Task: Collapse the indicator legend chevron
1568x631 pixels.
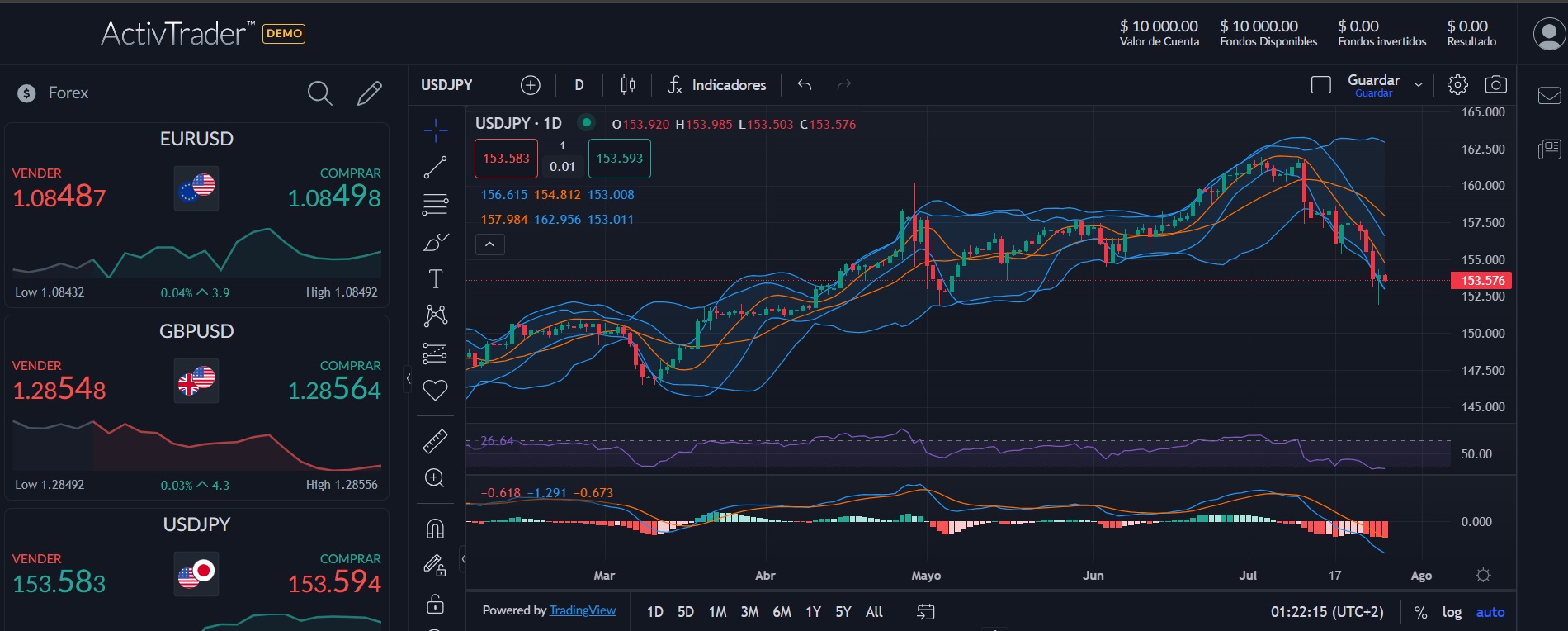Action: [x=490, y=244]
